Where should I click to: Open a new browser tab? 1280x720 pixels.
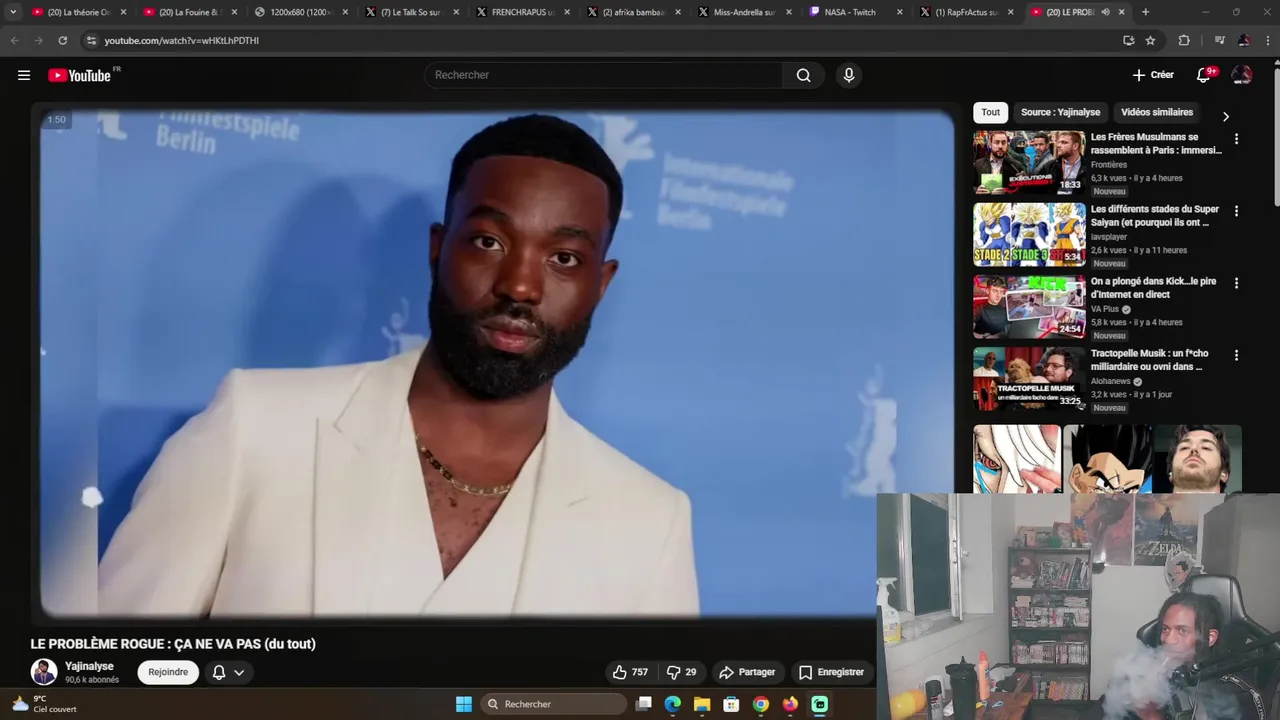1145,12
